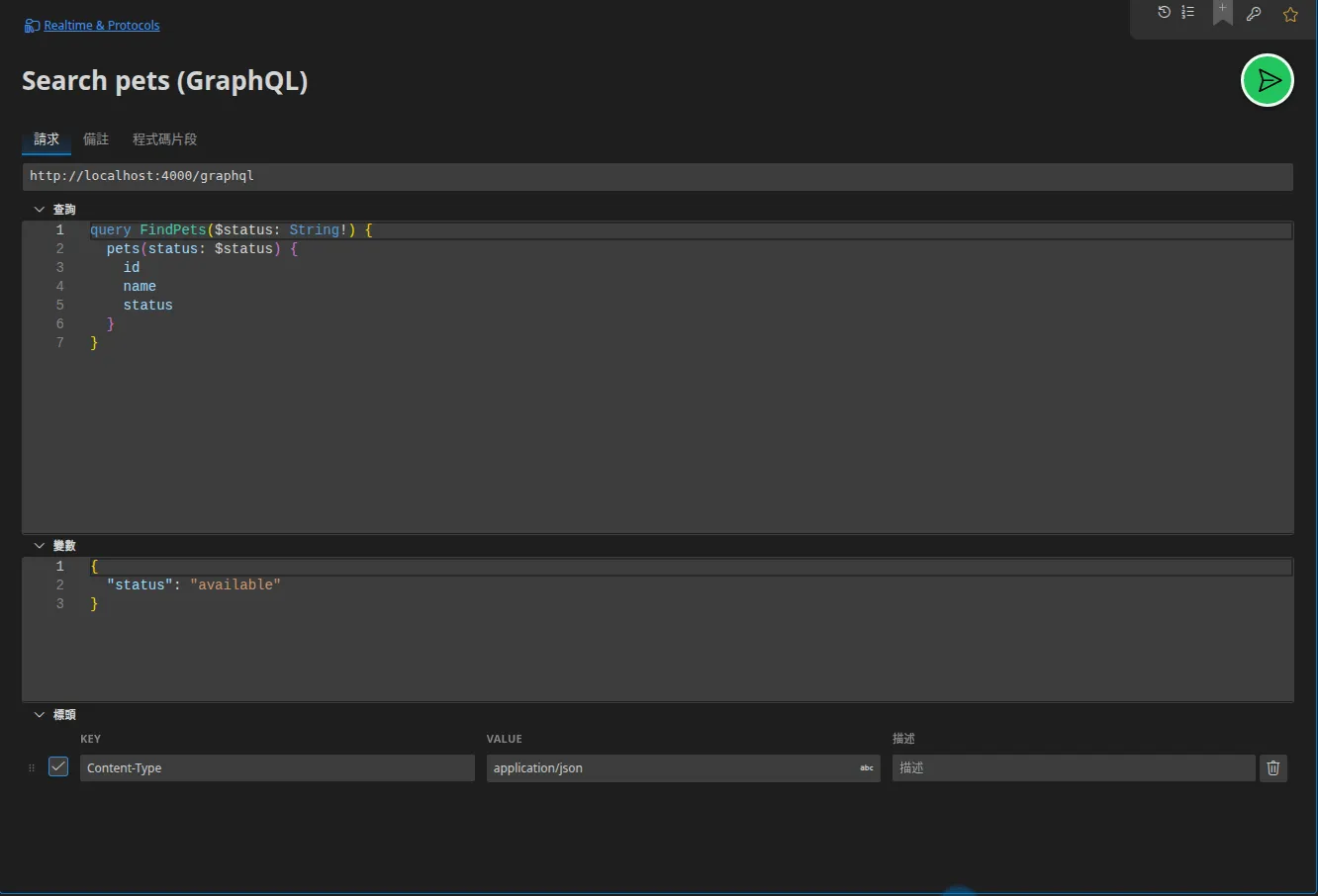This screenshot has width=1318, height=896.
Task: Click the folder icon beside Realtime & Protocols
Action: tap(32, 26)
